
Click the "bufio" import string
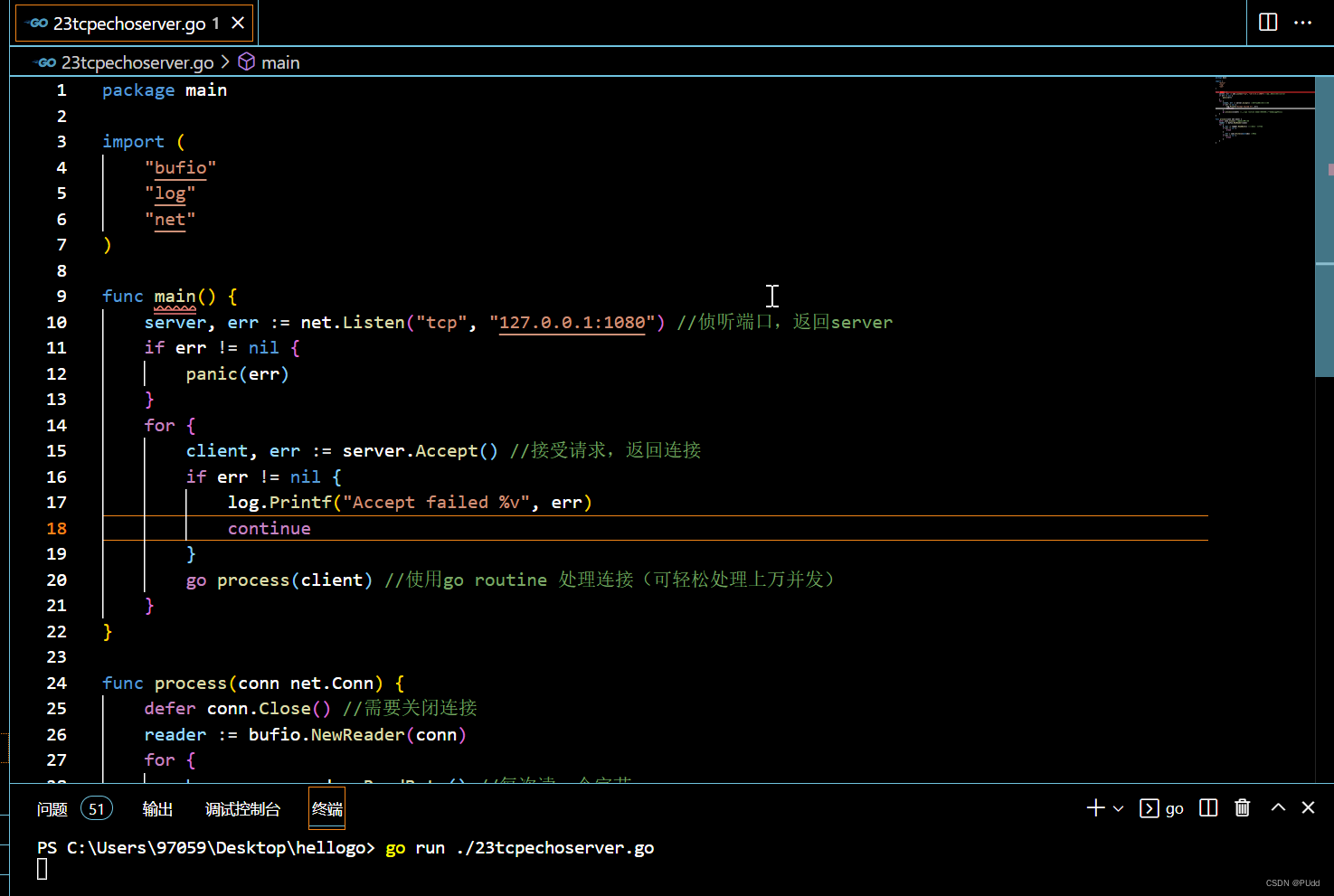pyautogui.click(x=180, y=167)
